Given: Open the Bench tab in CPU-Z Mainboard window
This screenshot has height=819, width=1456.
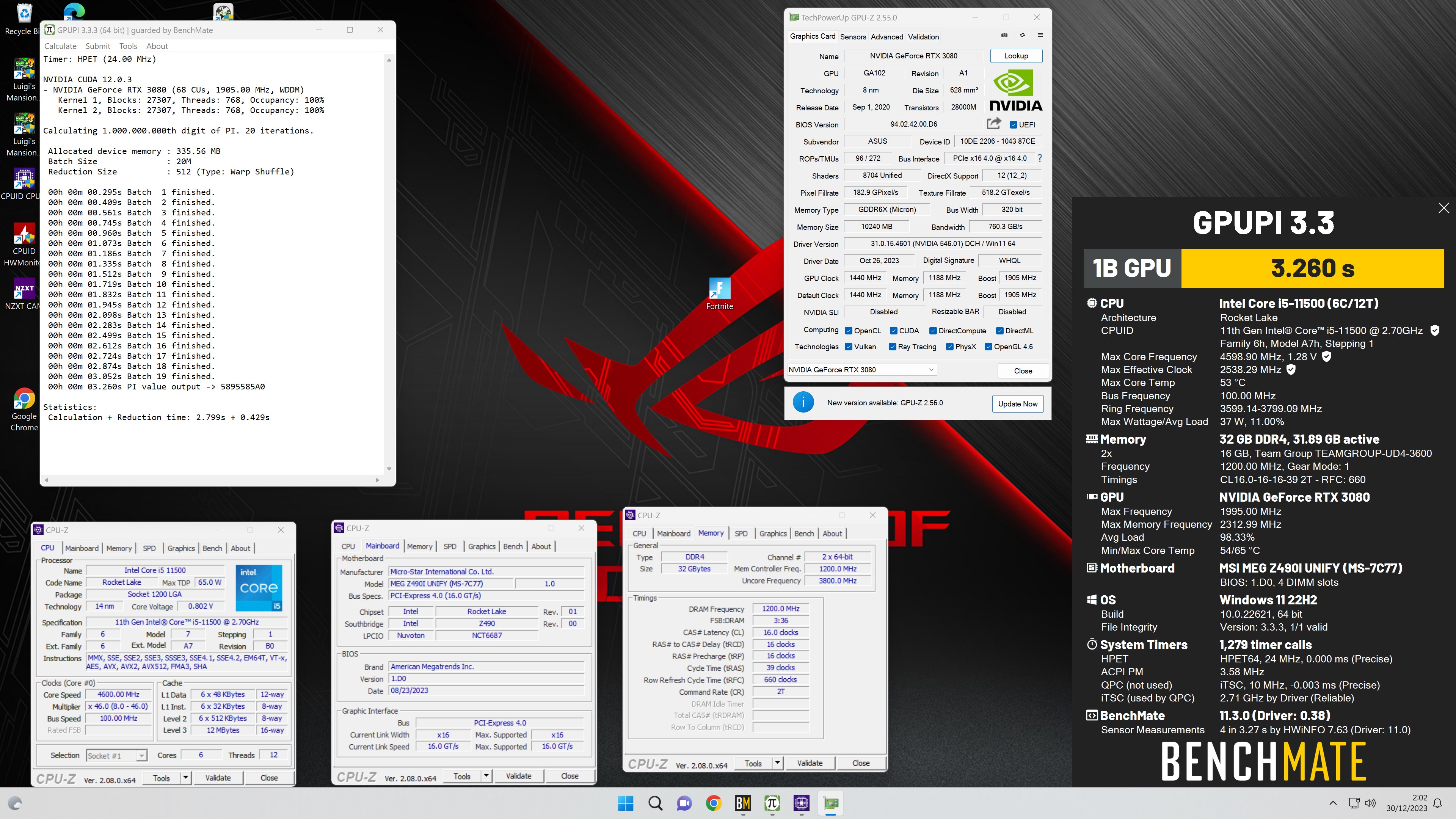Looking at the screenshot, I should 513,546.
